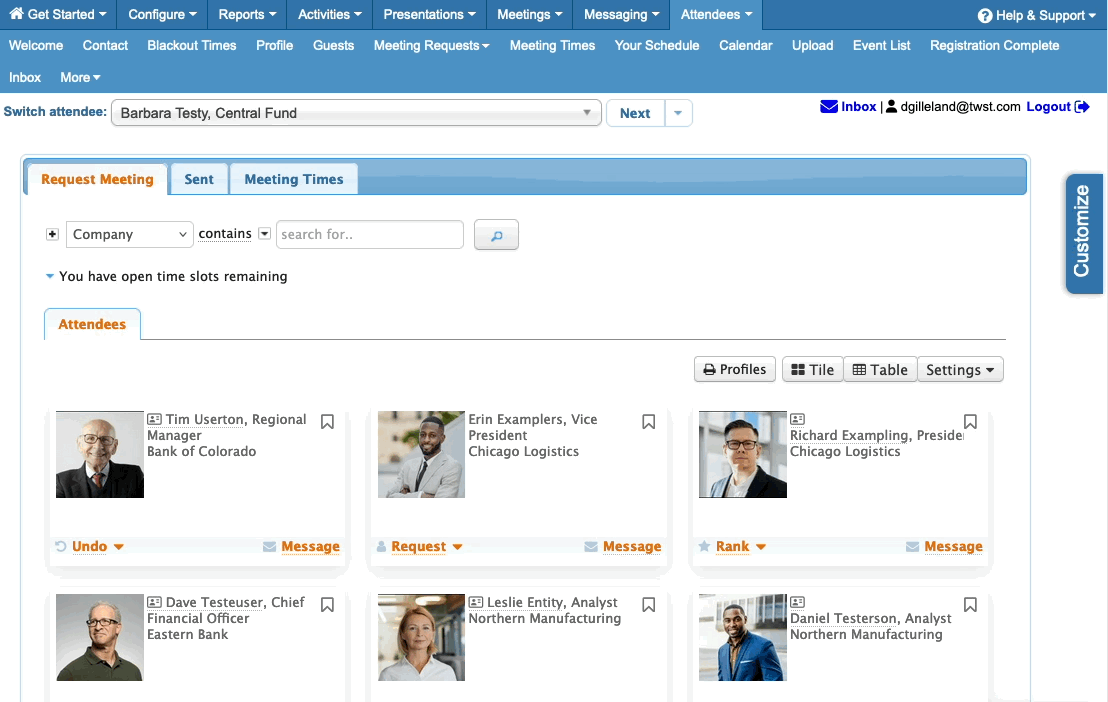
Task: Open the Settings dropdown
Action: pyautogui.click(x=960, y=370)
